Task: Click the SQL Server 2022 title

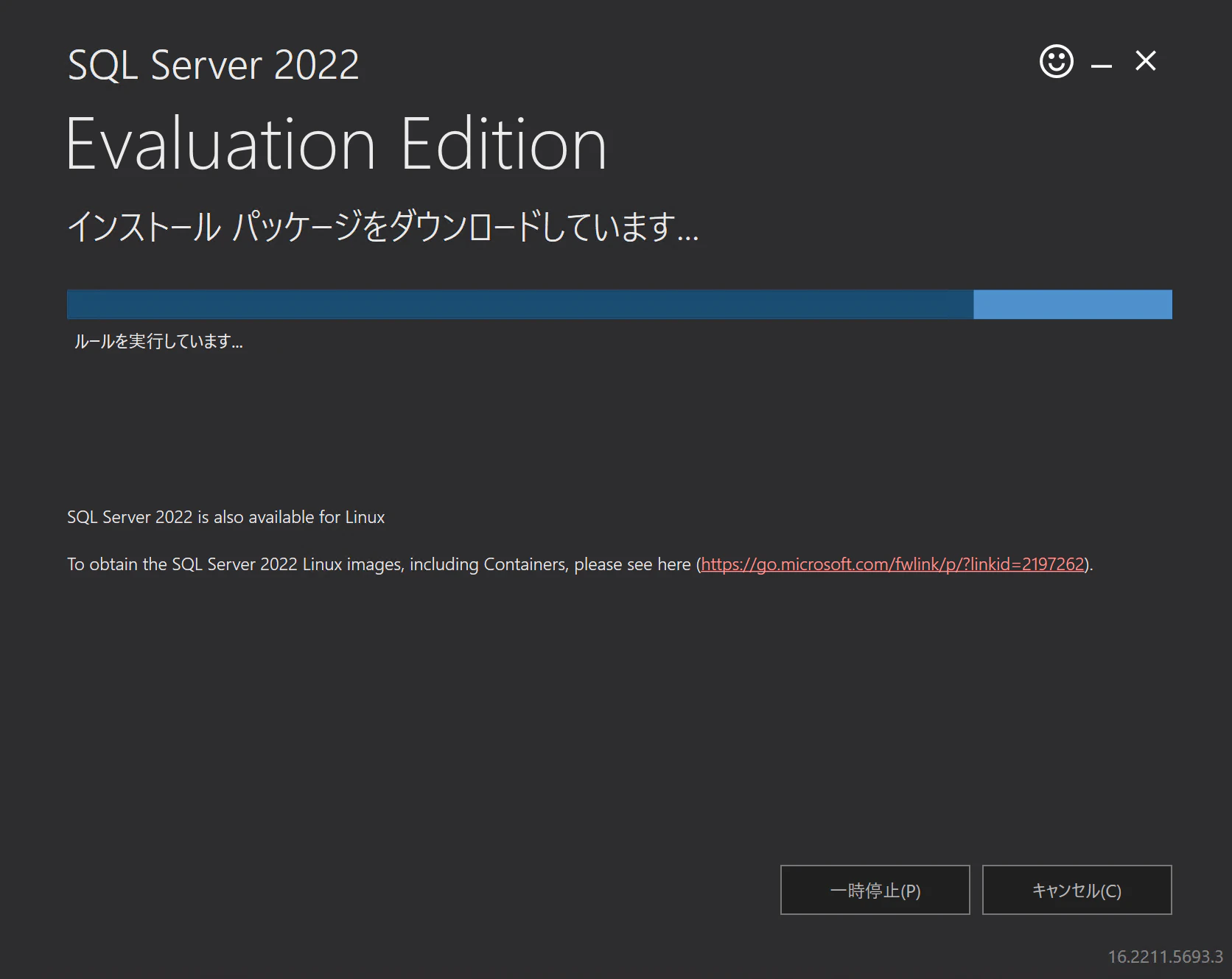Action: pos(213,65)
